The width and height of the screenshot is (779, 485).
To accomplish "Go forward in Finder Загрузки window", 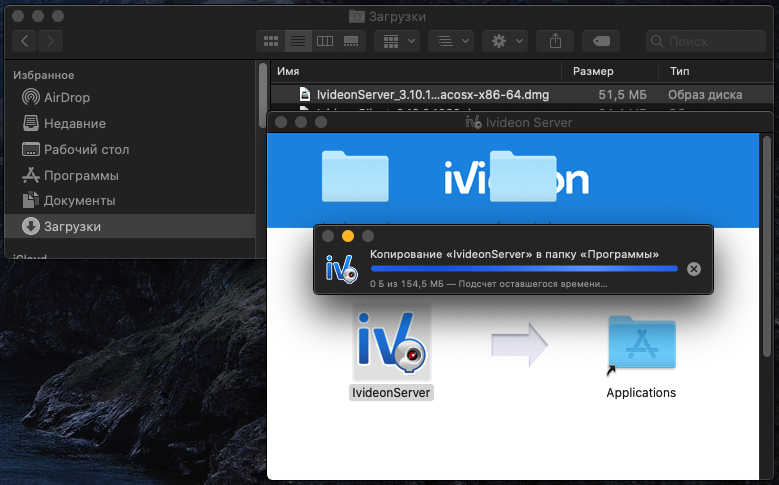I will [x=50, y=41].
